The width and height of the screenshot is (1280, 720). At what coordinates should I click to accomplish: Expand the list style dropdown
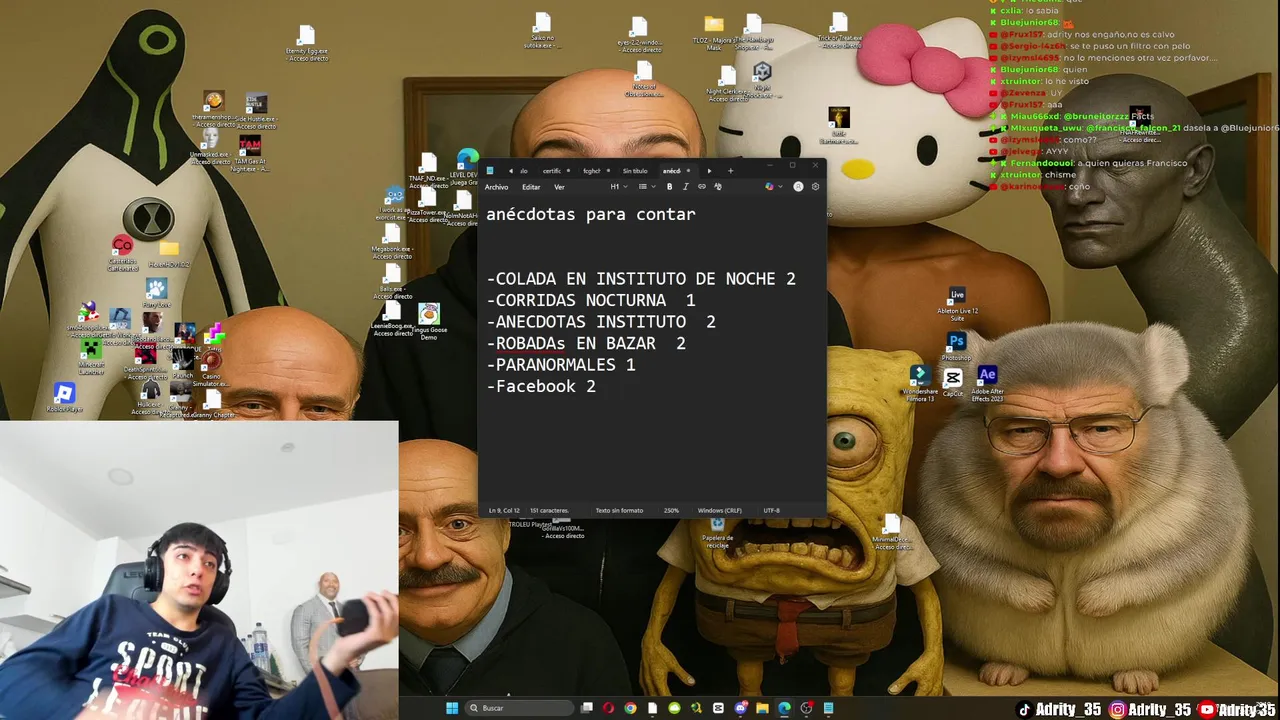[x=647, y=186]
